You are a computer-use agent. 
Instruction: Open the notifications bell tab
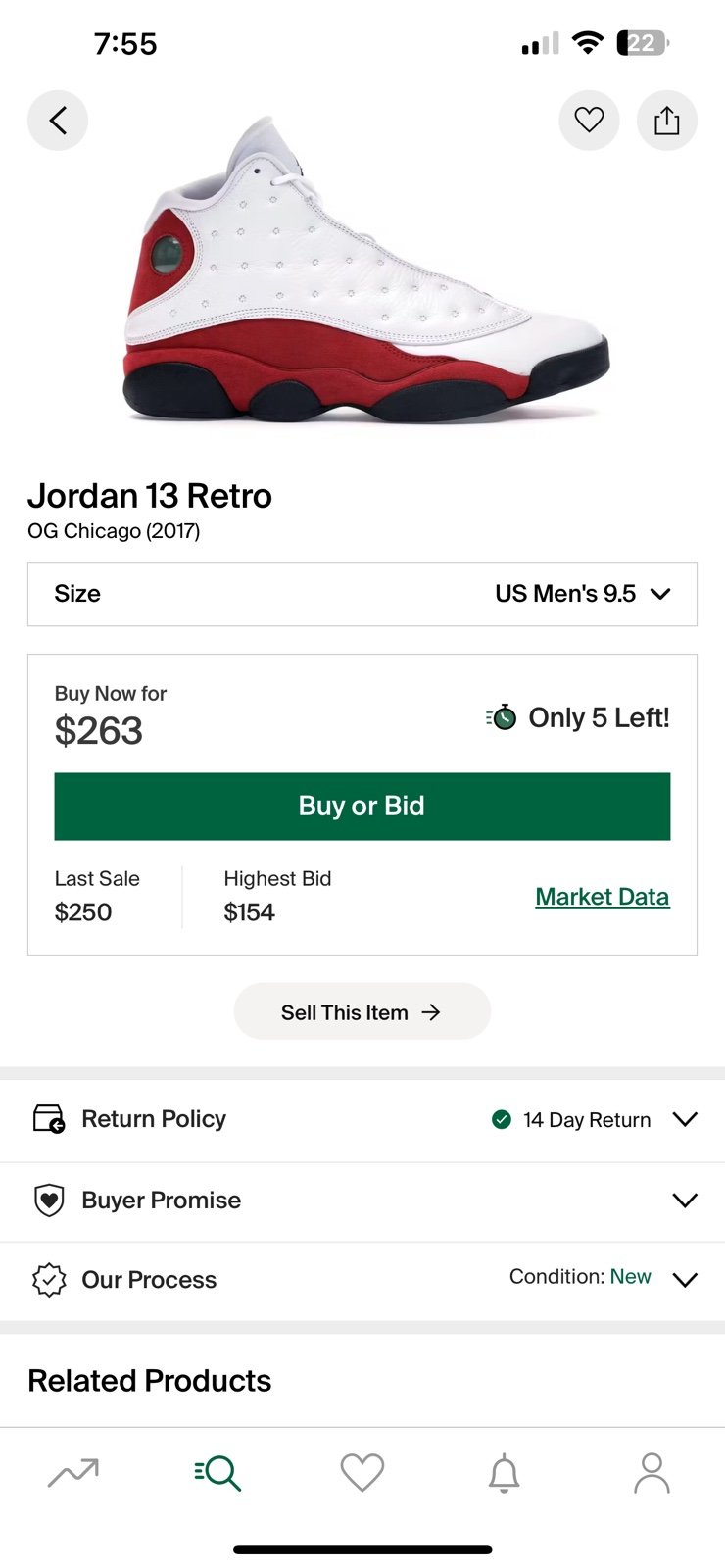[505, 1473]
